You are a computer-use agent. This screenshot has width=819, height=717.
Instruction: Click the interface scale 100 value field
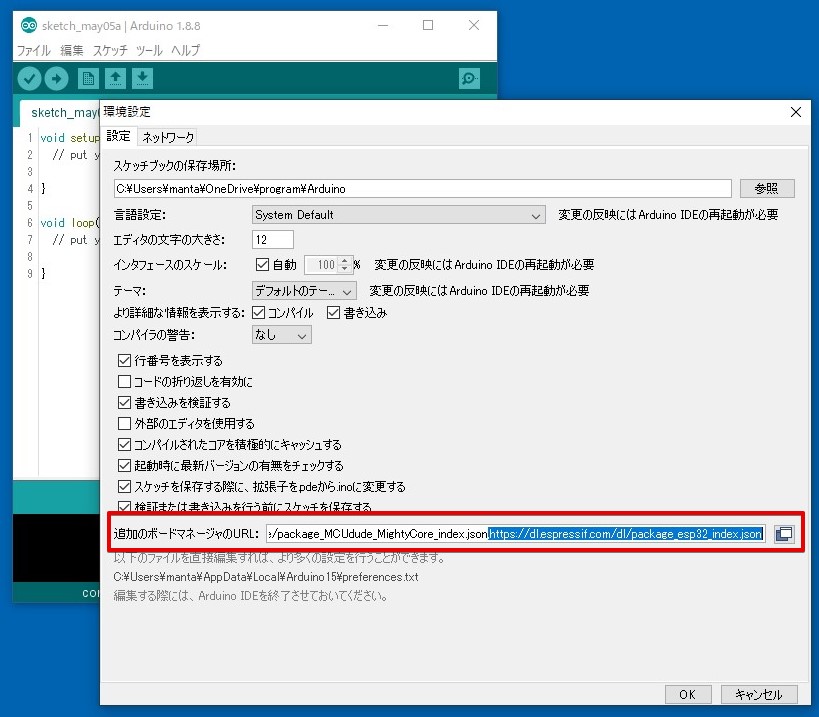[322, 265]
